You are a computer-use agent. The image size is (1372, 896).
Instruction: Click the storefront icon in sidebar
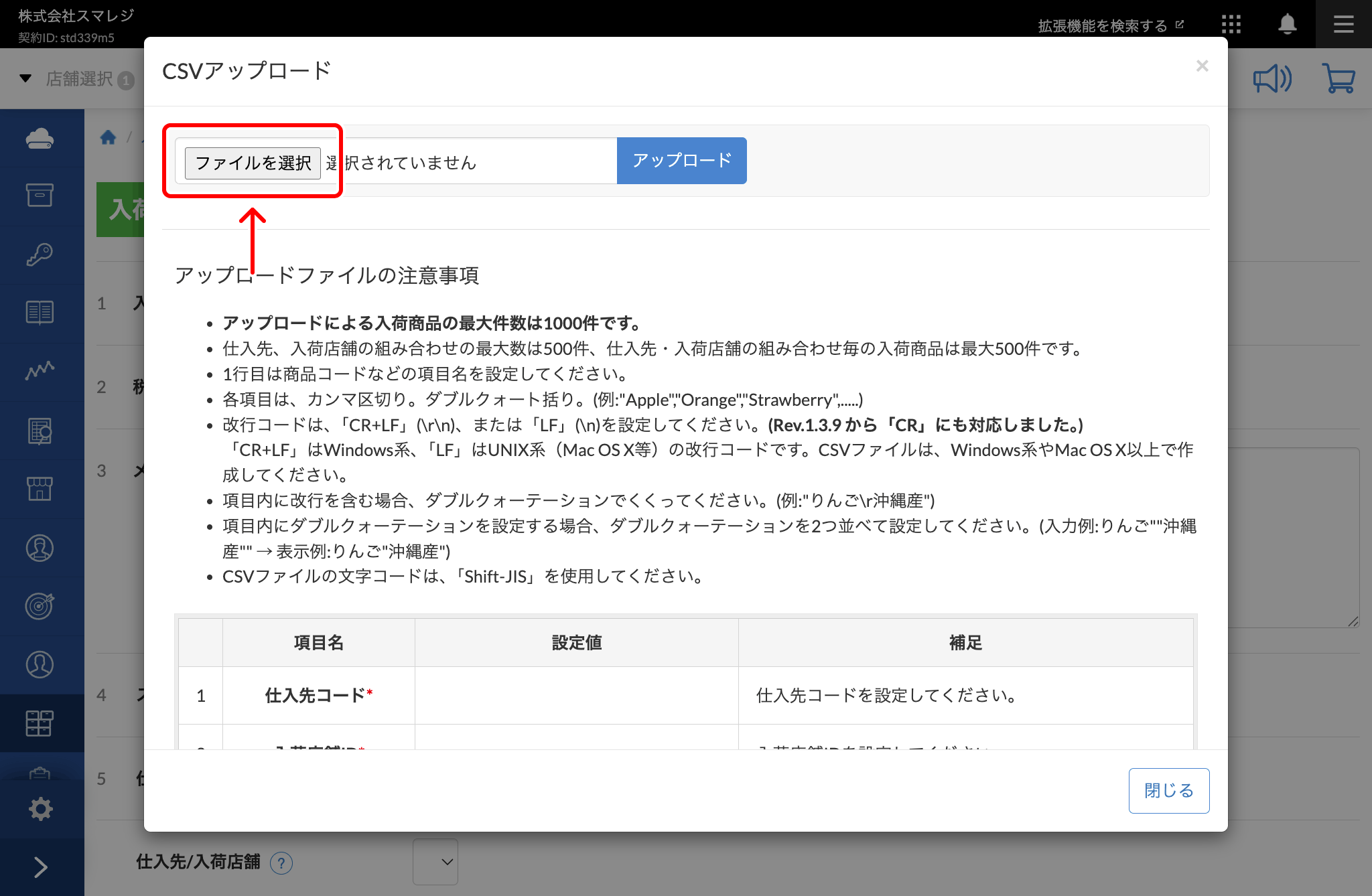(40, 489)
